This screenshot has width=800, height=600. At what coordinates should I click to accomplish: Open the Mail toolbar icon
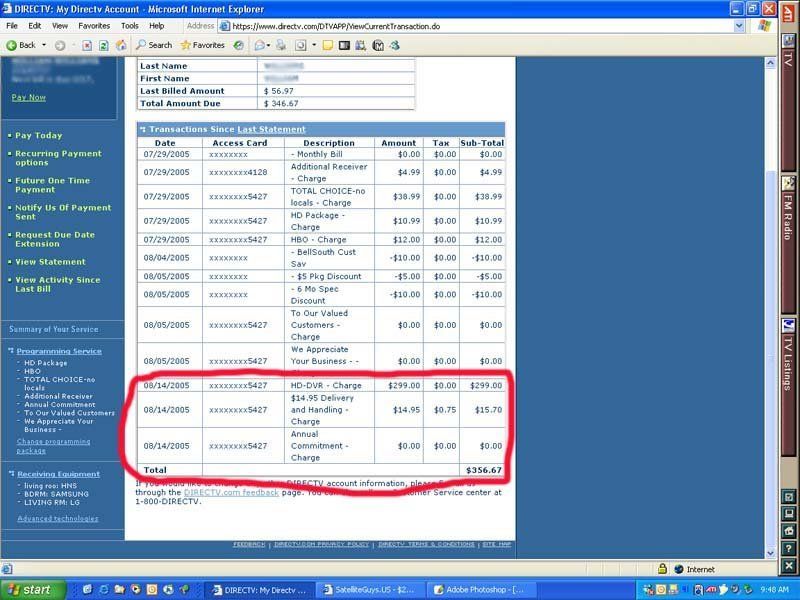[259, 45]
